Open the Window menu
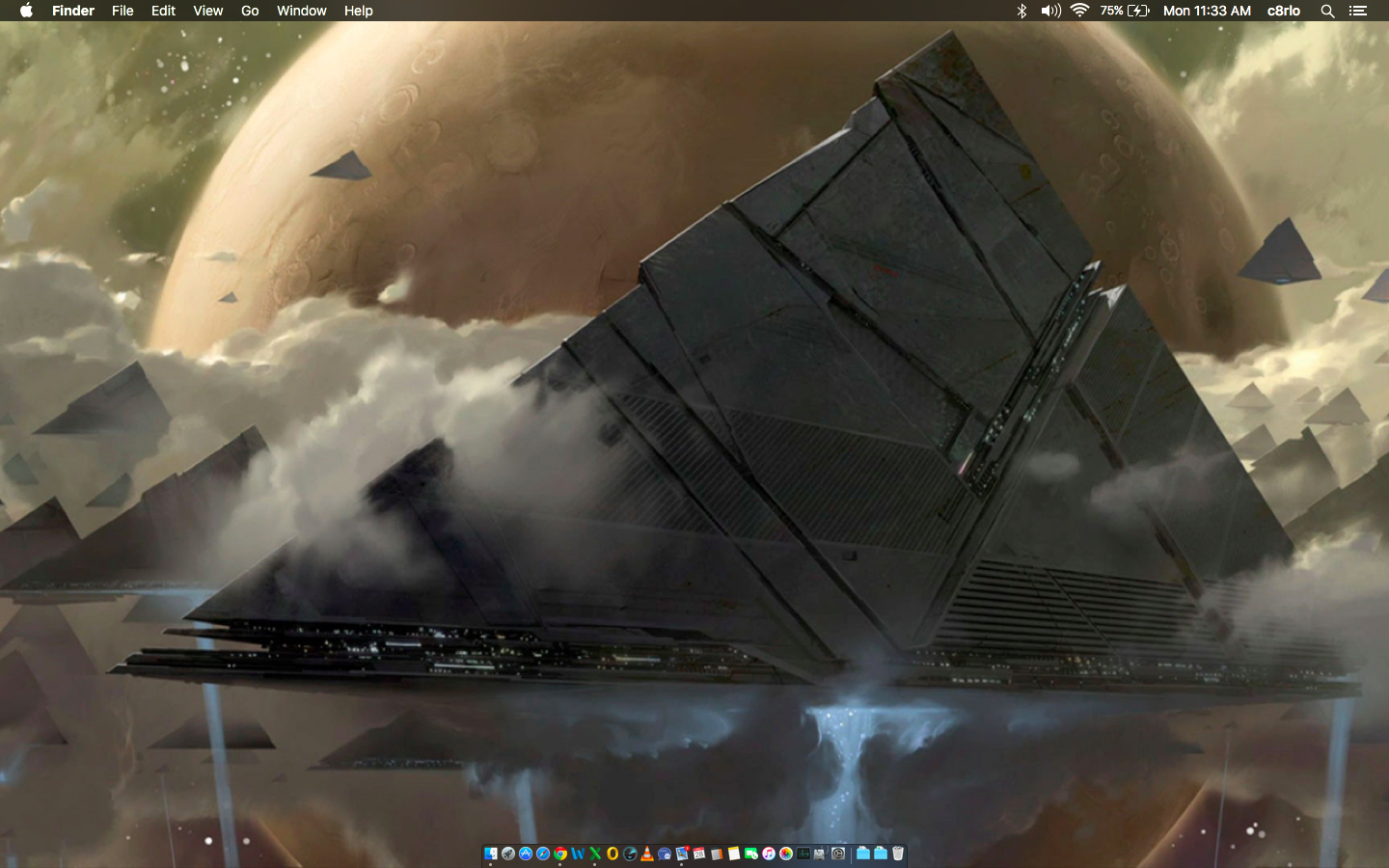This screenshot has width=1389, height=868. click(x=302, y=11)
